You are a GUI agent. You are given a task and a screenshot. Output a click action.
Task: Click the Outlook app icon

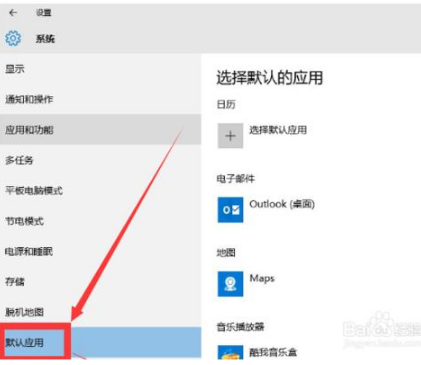[230, 210]
